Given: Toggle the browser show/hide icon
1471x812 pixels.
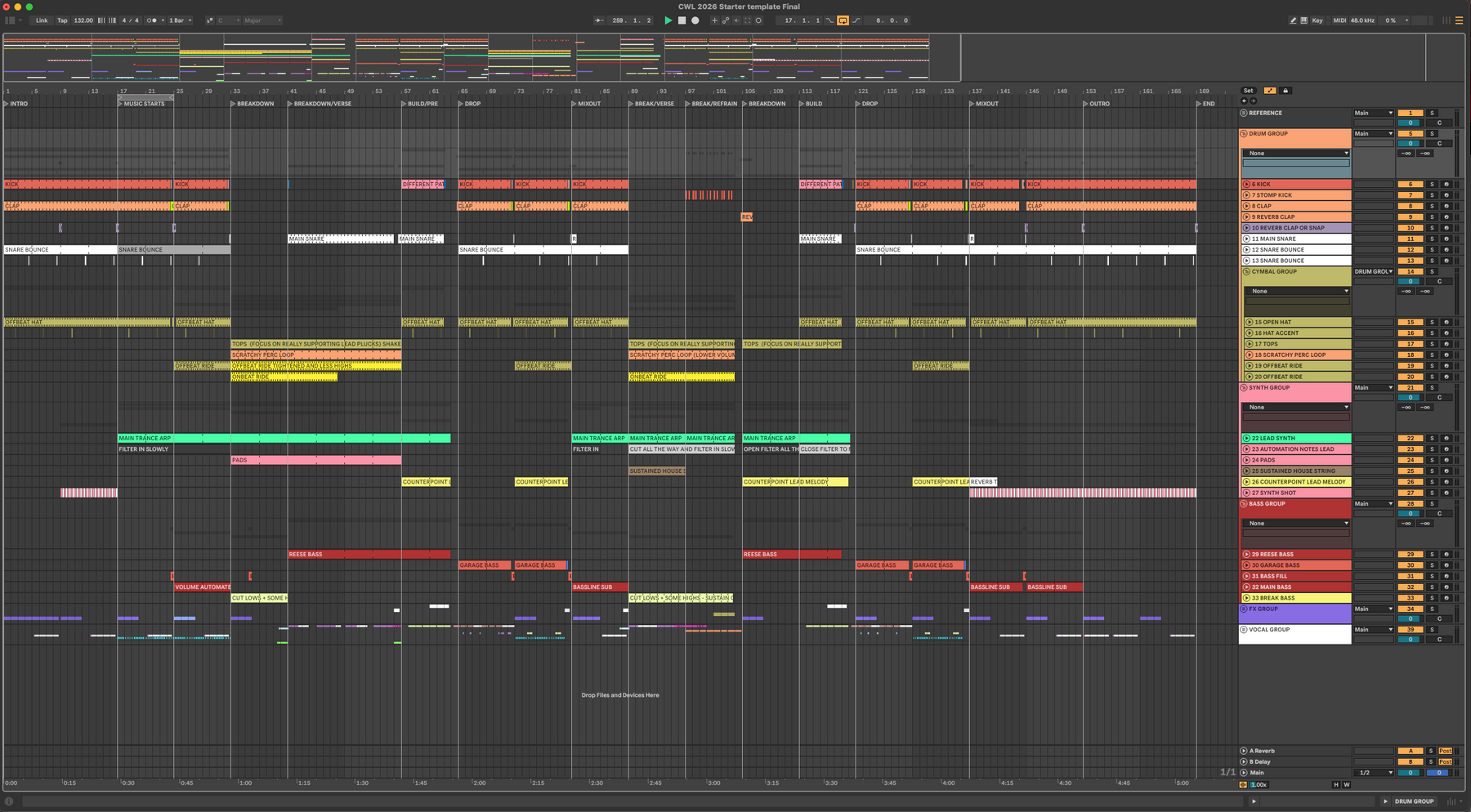Looking at the screenshot, I should (10, 20).
